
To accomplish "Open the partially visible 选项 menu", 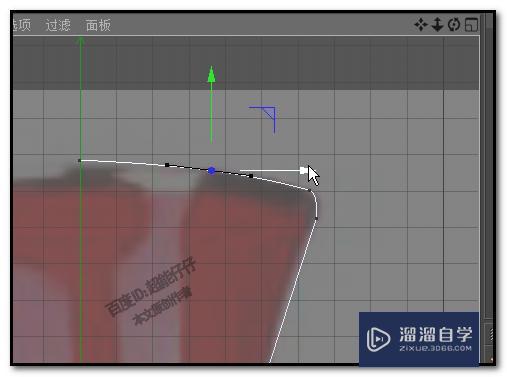I will coord(22,25).
